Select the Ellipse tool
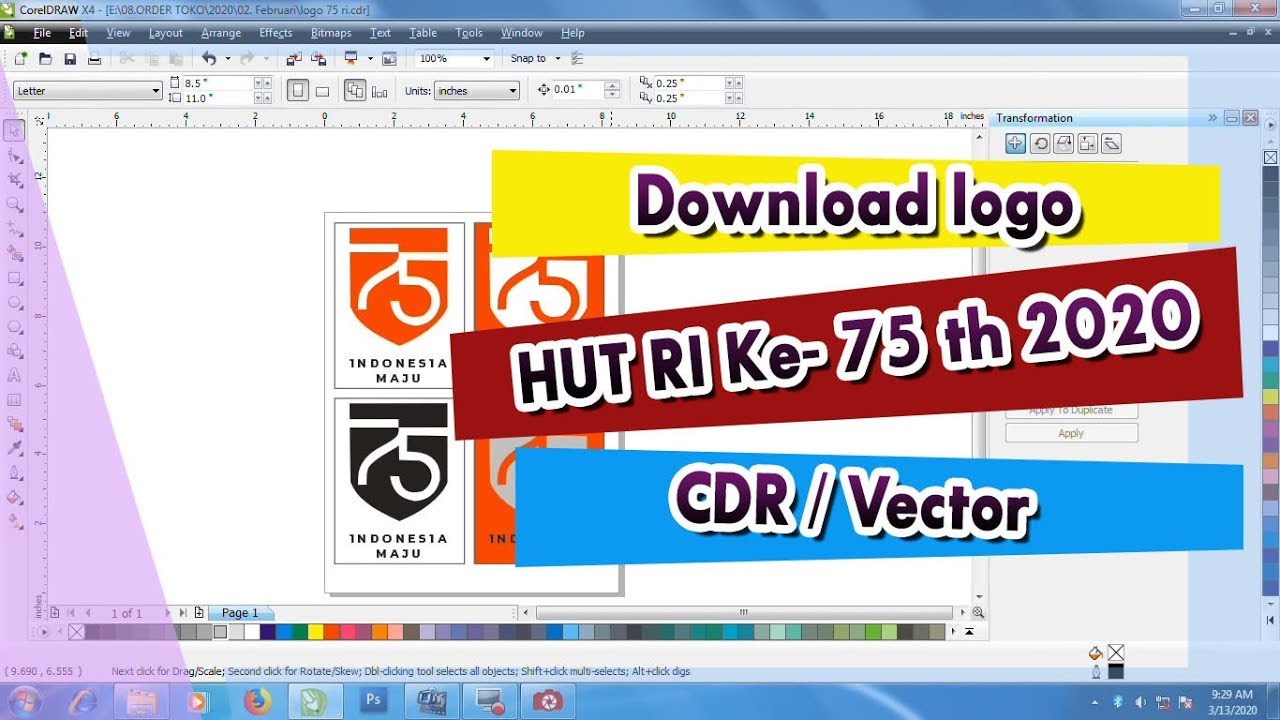This screenshot has width=1280, height=720. coord(14,302)
